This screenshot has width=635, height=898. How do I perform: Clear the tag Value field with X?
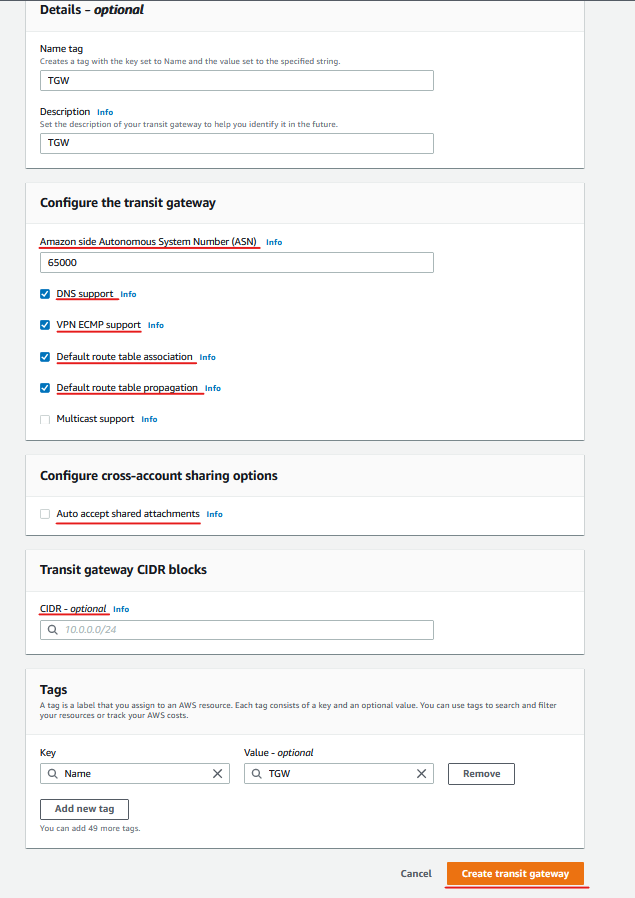(421, 774)
